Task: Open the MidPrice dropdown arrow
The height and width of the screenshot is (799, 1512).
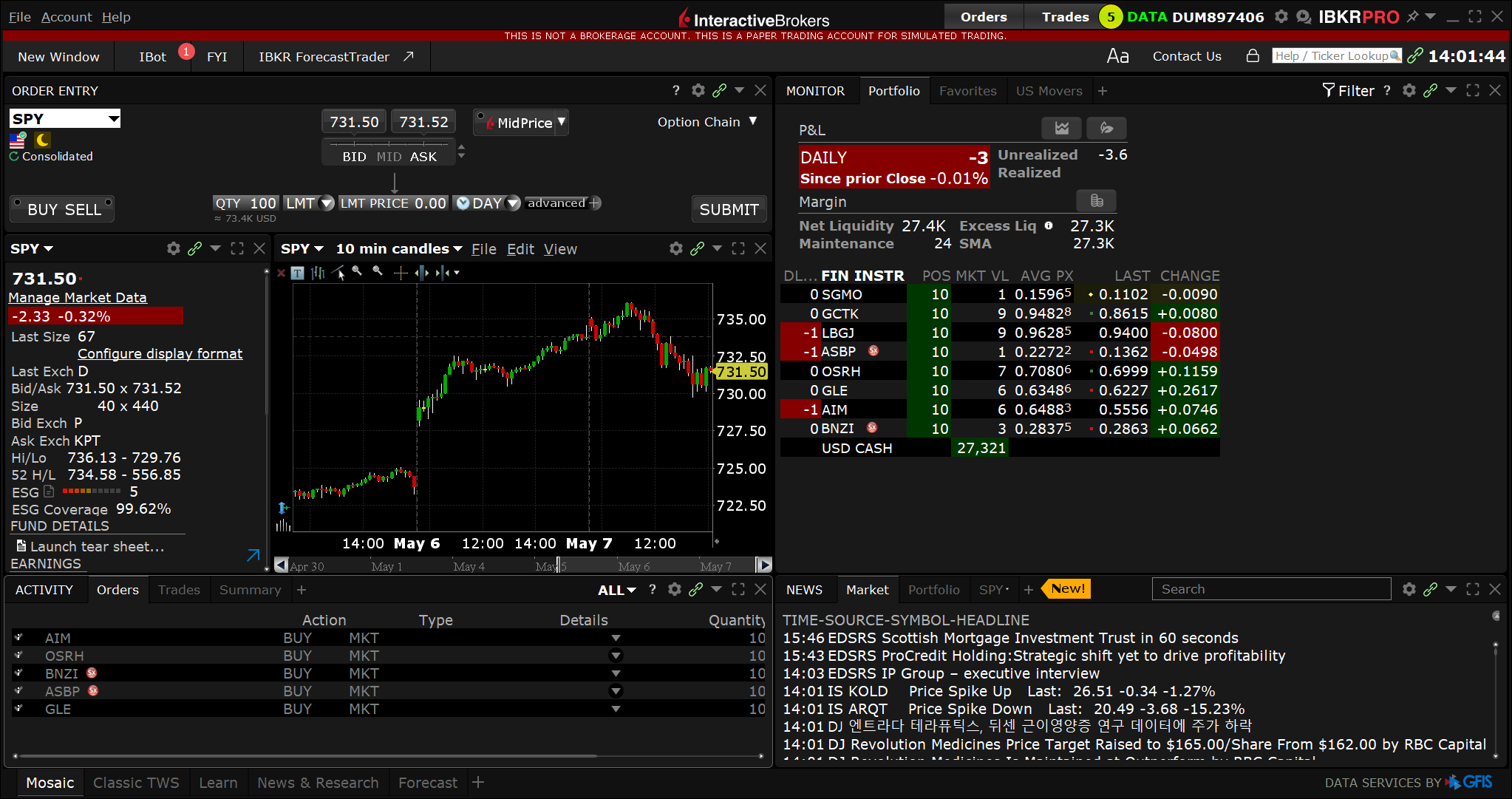Action: (x=562, y=122)
